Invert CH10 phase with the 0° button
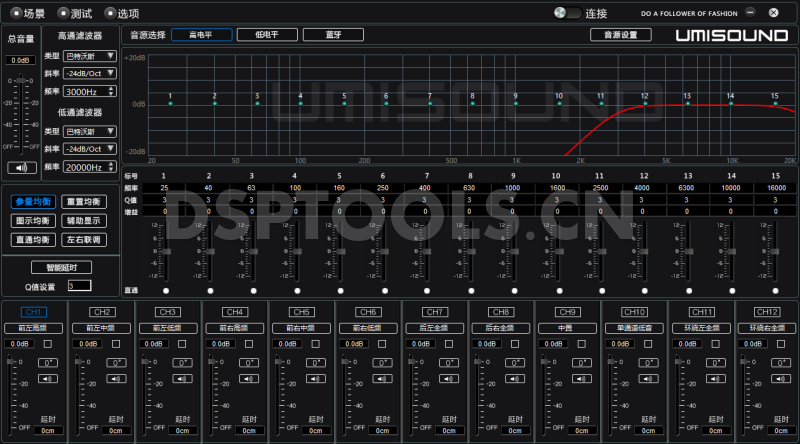Screen dimensions: 800x444 click(648, 363)
